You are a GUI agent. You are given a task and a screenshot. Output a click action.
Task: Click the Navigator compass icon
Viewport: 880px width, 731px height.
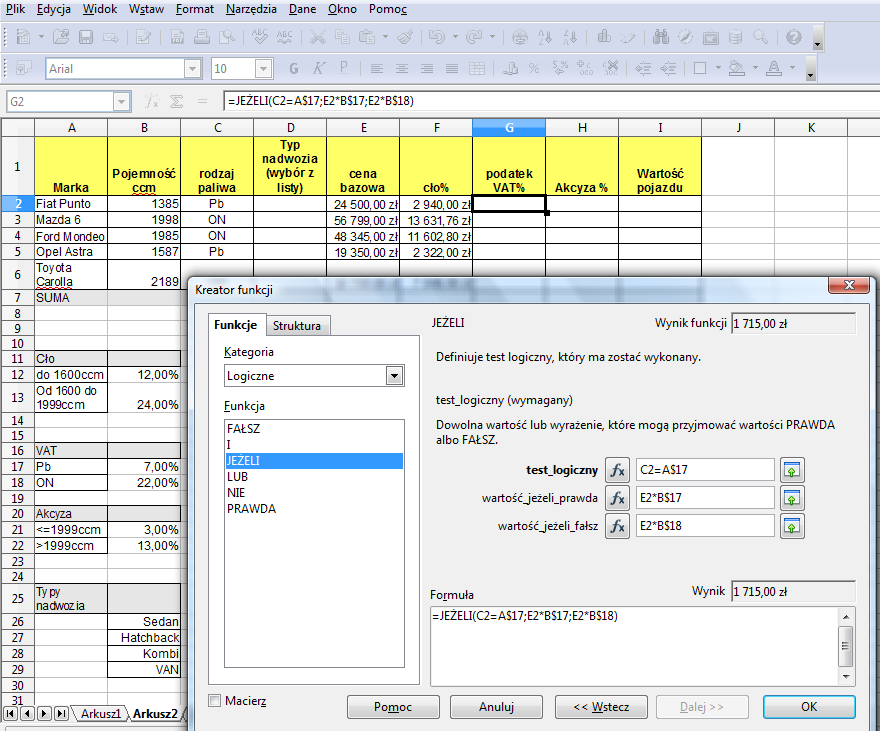(x=685, y=37)
